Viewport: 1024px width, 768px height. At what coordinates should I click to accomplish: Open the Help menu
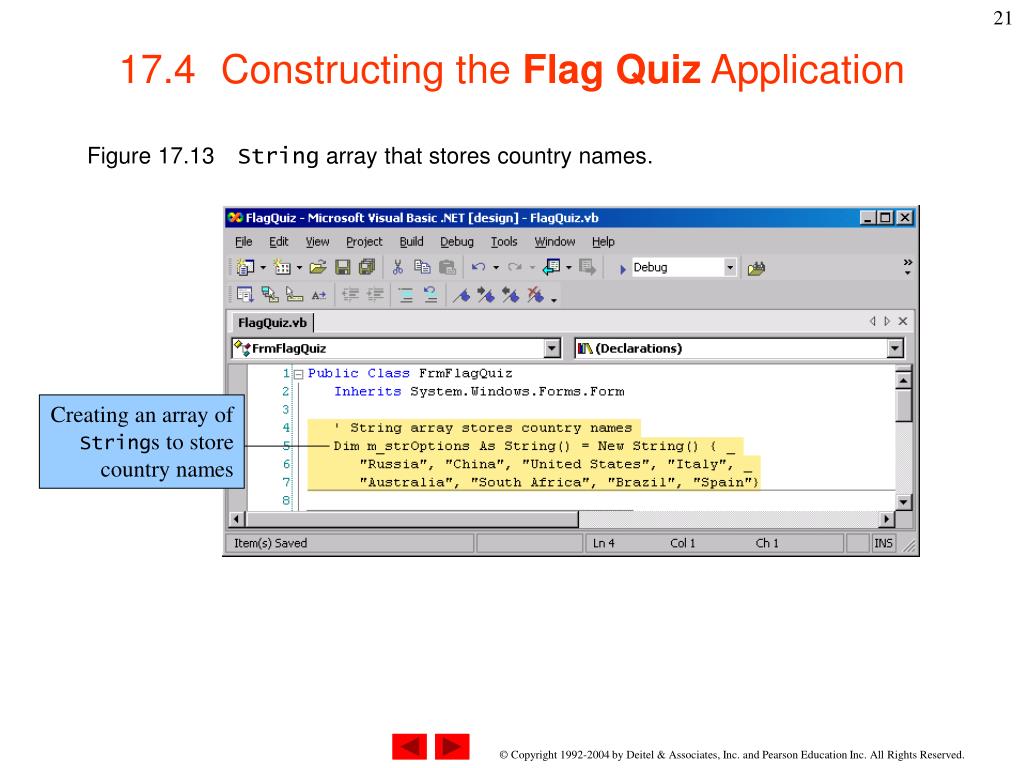point(603,242)
